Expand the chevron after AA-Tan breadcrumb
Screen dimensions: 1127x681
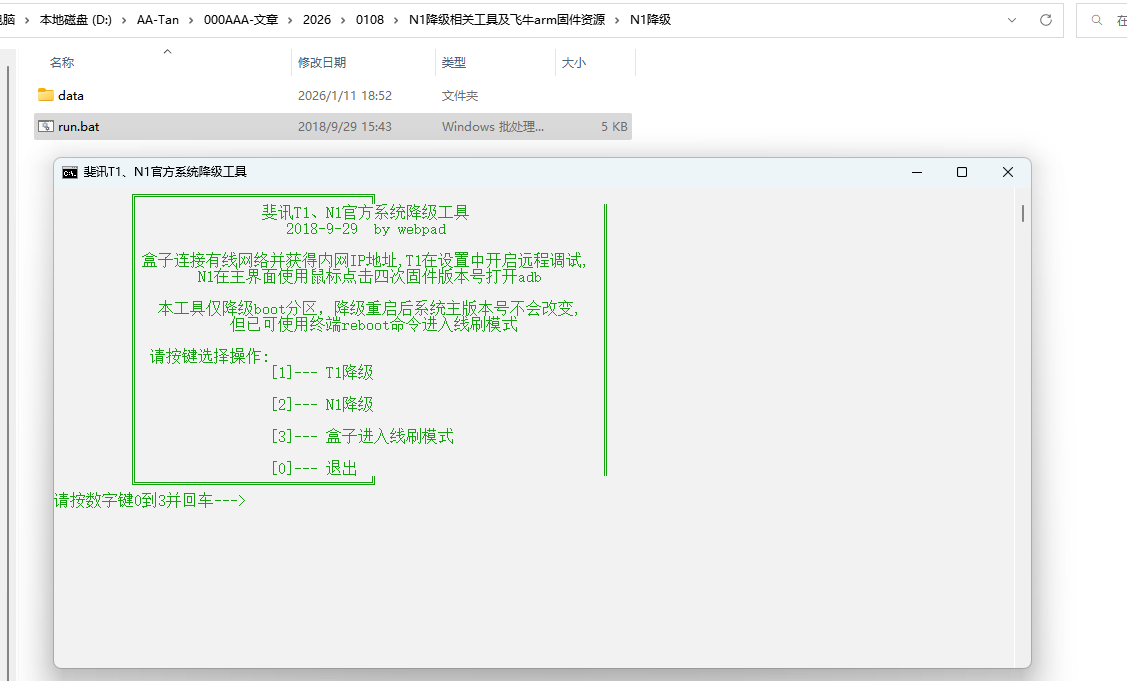[x=191, y=19]
